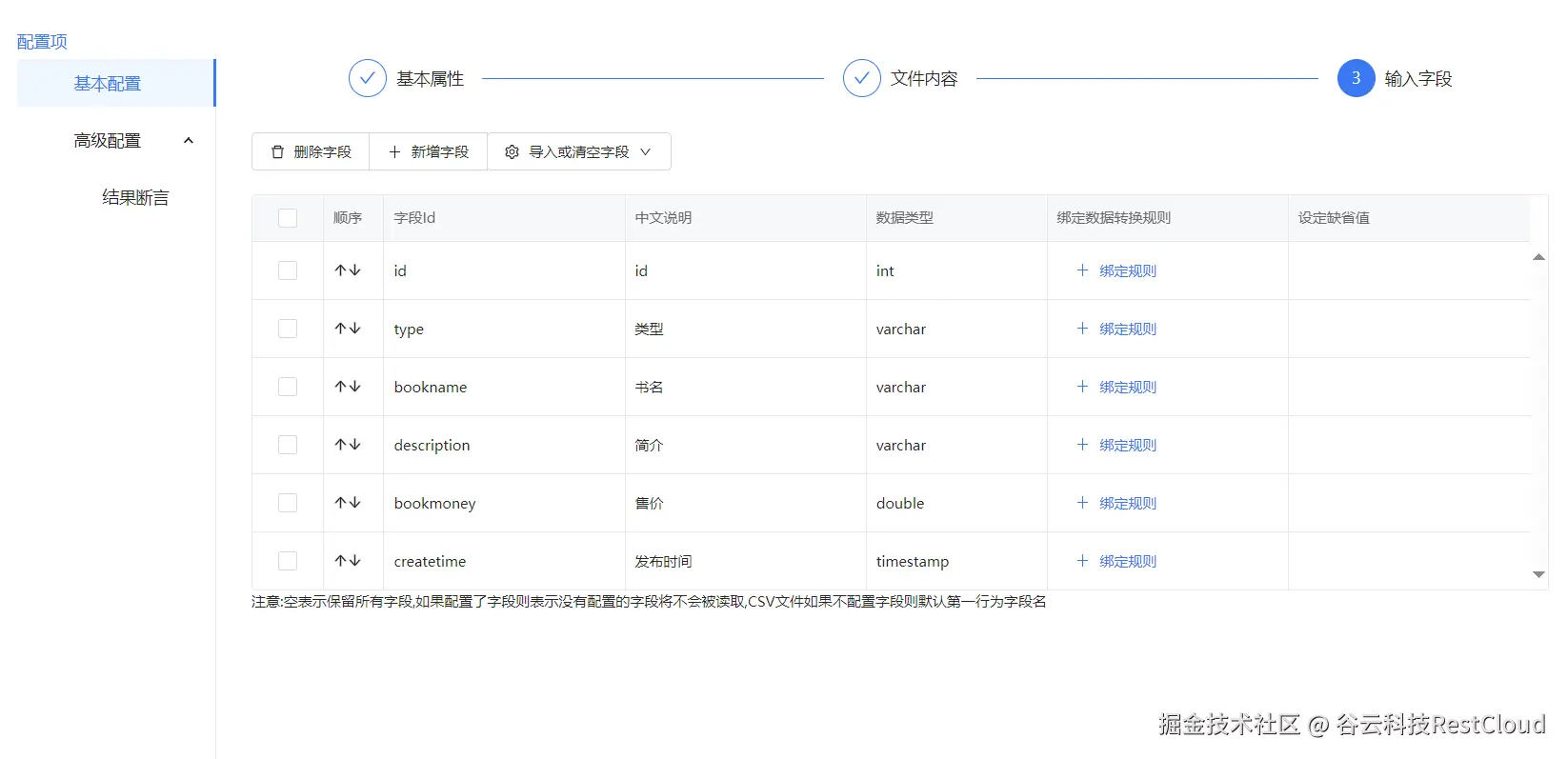Click the plus icon beside 绑定规则 in bookname row
Viewport: 1568px width, 759px height.
(1082, 387)
